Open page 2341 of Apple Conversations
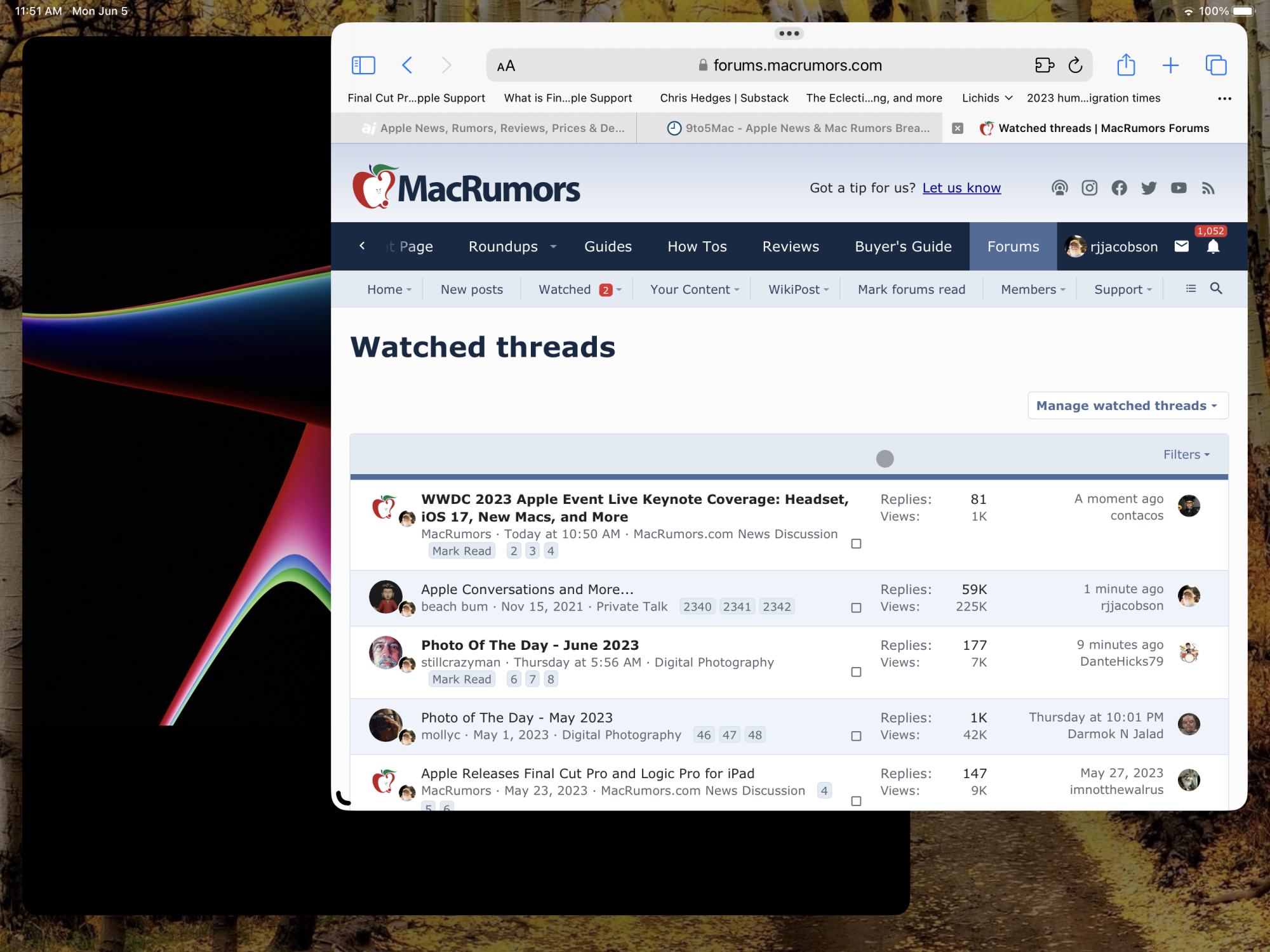The width and height of the screenshot is (1270, 952). 737,607
